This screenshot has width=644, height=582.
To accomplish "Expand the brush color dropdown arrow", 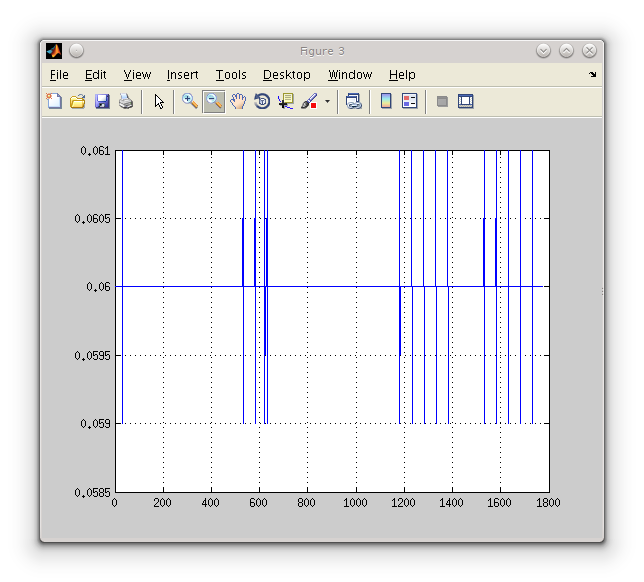I will coord(327,102).
